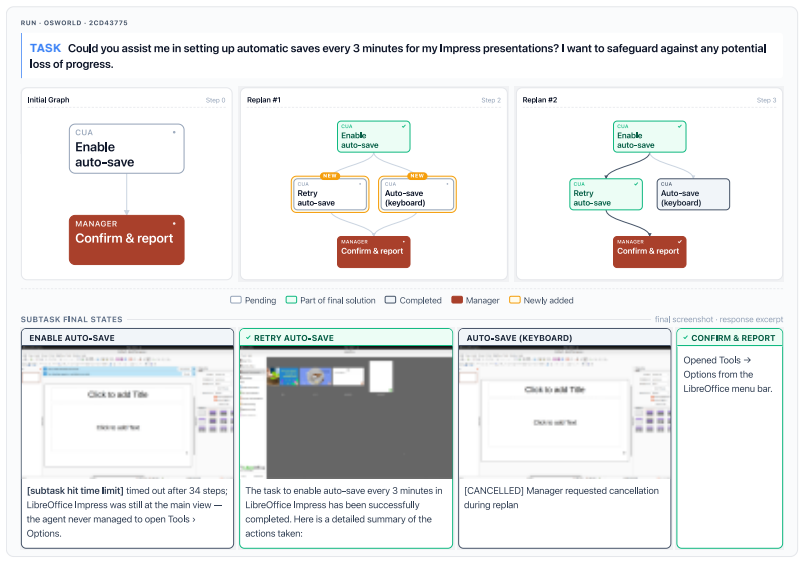The height and width of the screenshot is (563, 804).
Task: Click the 'Newly added' legend label
Action: click(549, 300)
